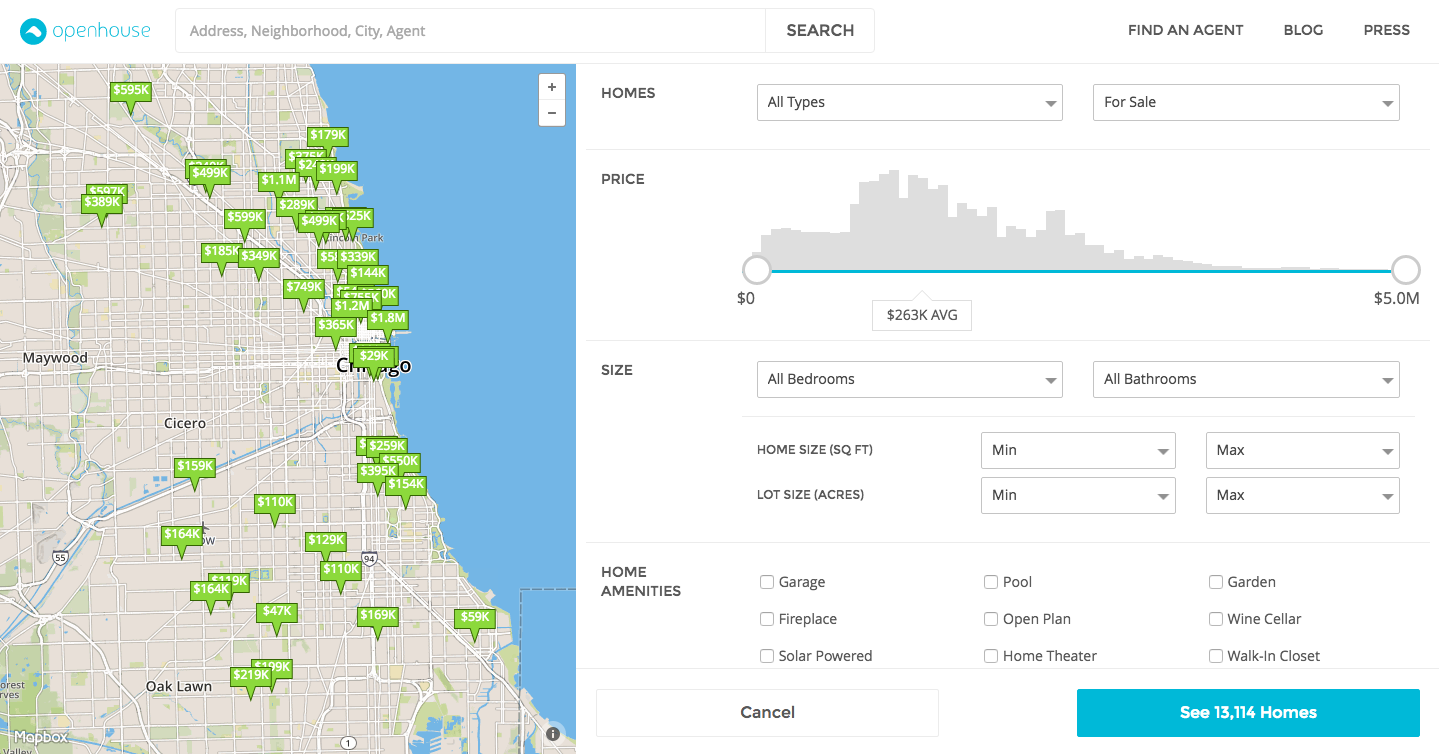Select the $199K map marker

pos(337,169)
